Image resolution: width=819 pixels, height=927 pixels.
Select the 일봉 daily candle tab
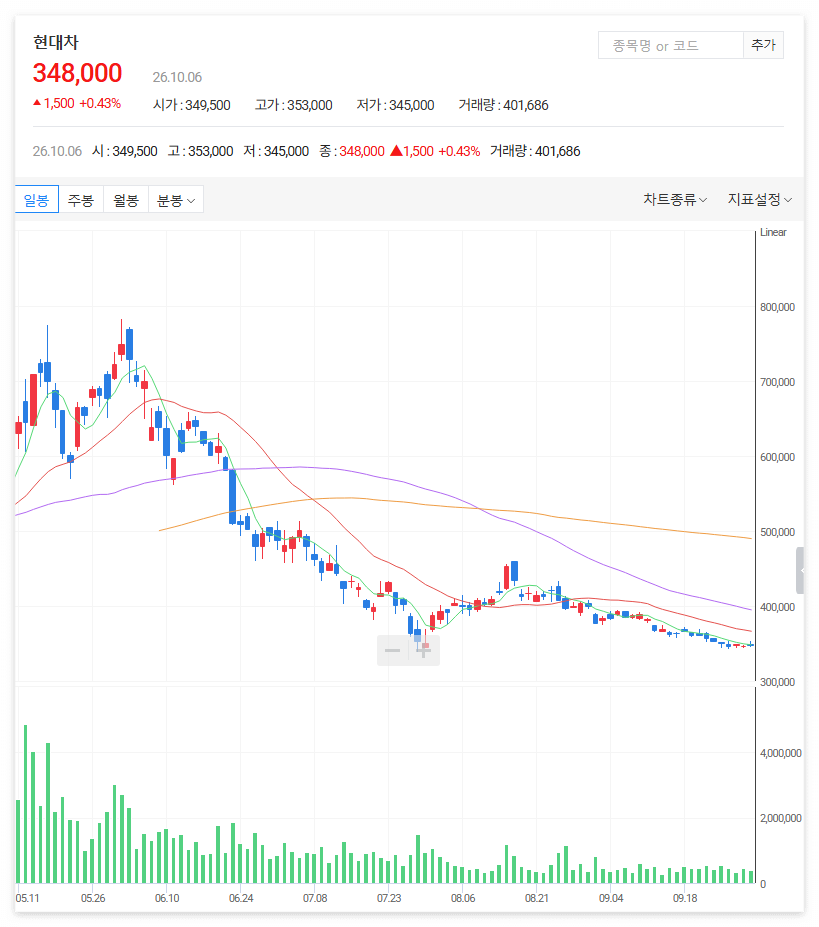point(37,200)
